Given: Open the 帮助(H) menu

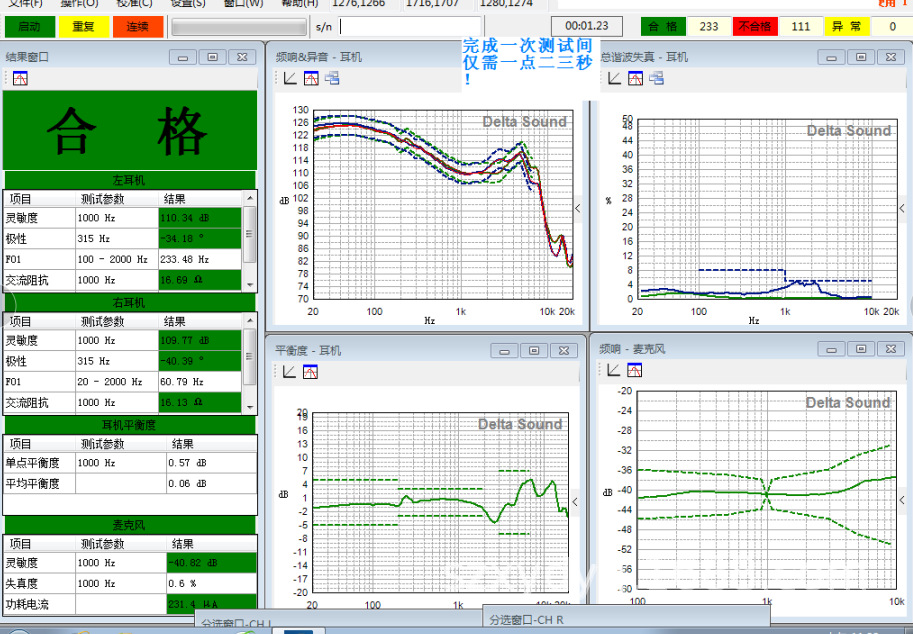Looking at the screenshot, I should (299, 4).
